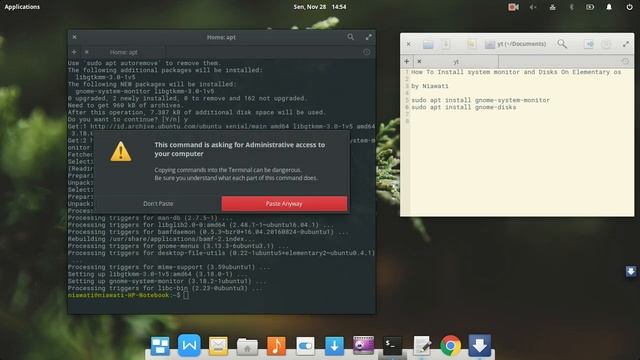Image resolution: width=640 pixels, height=360 pixels.
Task: Click the screen recording indicator in the panel
Action: (513, 7)
